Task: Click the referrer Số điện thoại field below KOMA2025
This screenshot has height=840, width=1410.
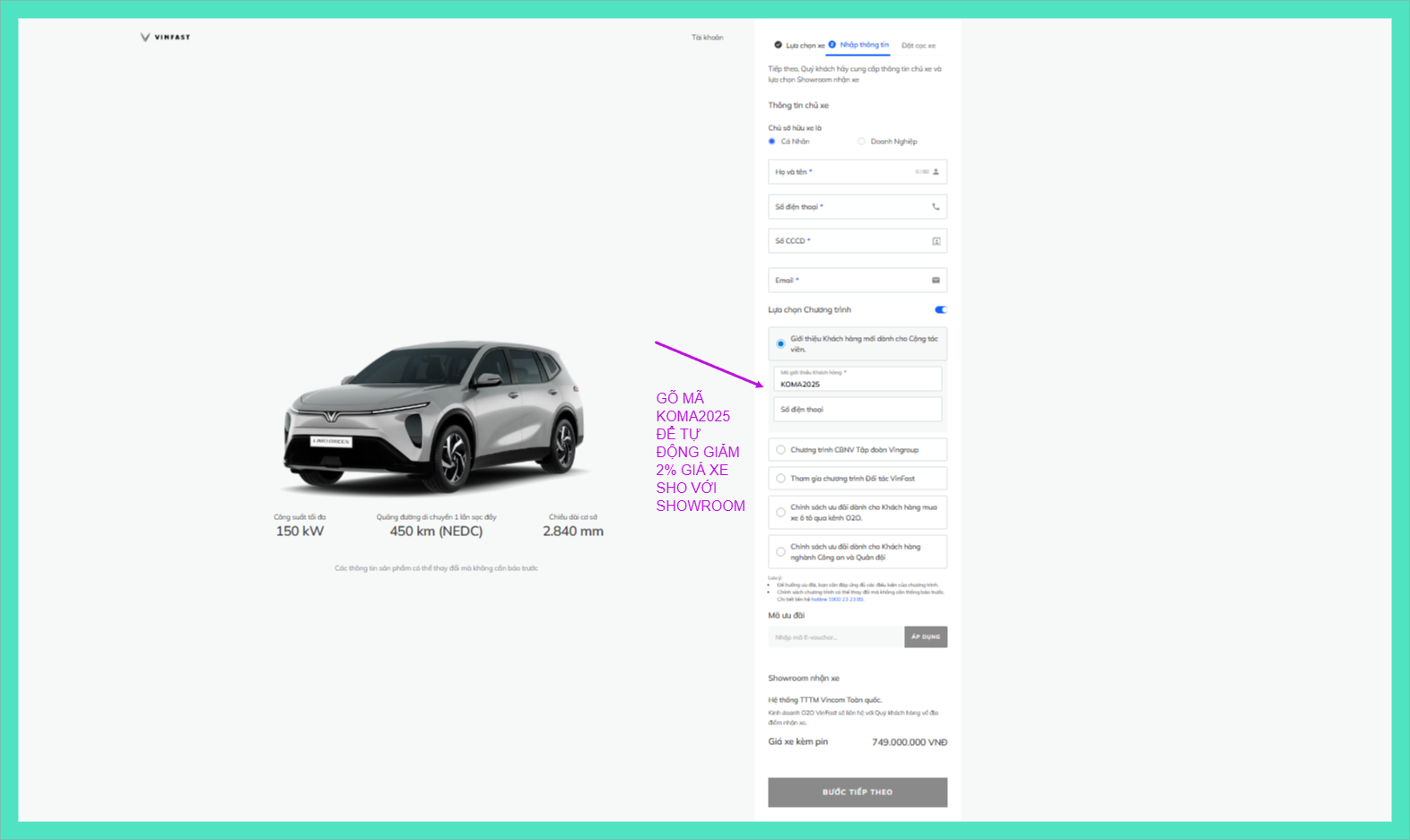Action: tap(857, 410)
